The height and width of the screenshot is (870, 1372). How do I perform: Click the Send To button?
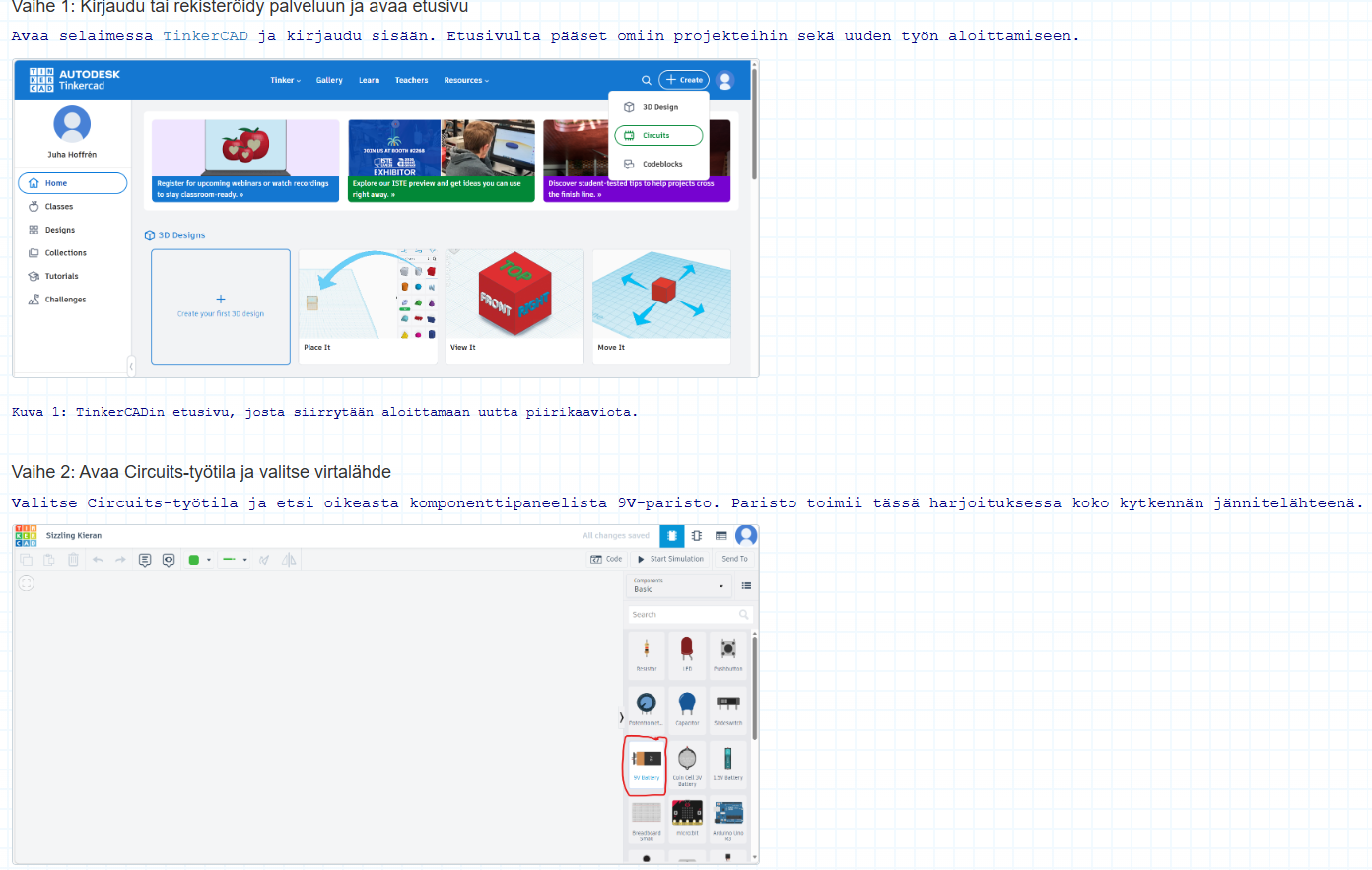(734, 559)
